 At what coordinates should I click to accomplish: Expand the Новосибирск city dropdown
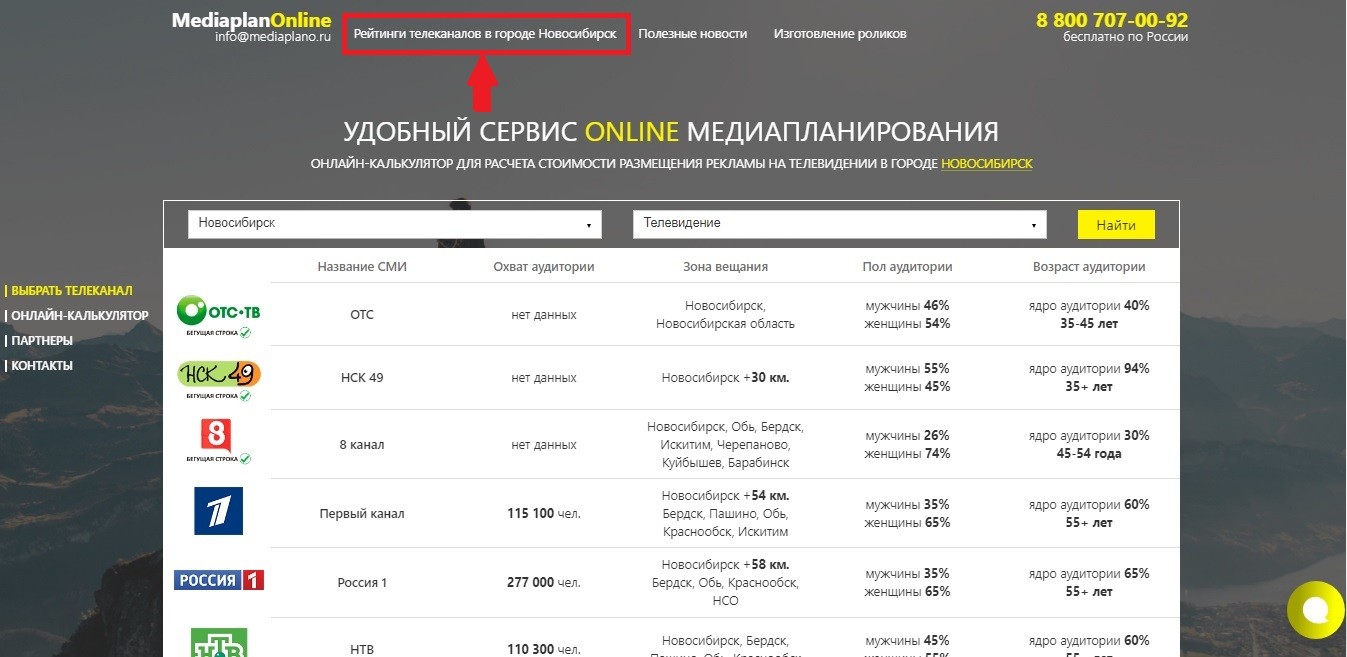click(395, 224)
